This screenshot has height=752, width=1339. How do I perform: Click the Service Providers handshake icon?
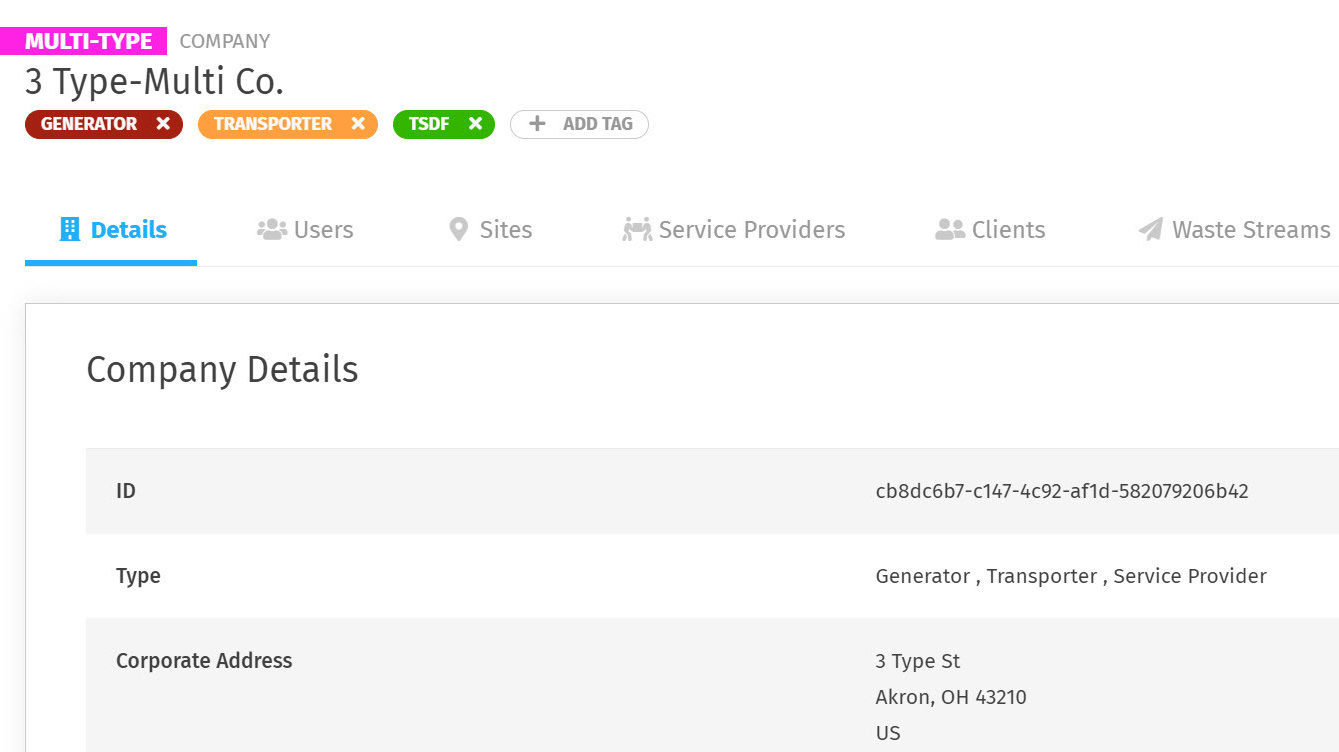(x=637, y=230)
